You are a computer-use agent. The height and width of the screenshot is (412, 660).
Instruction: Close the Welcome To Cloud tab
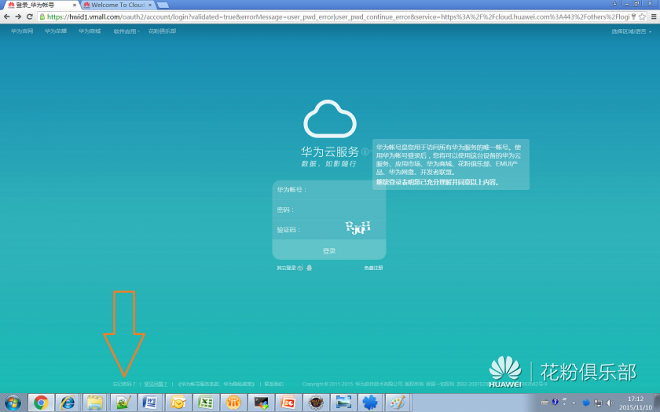(150, 5)
